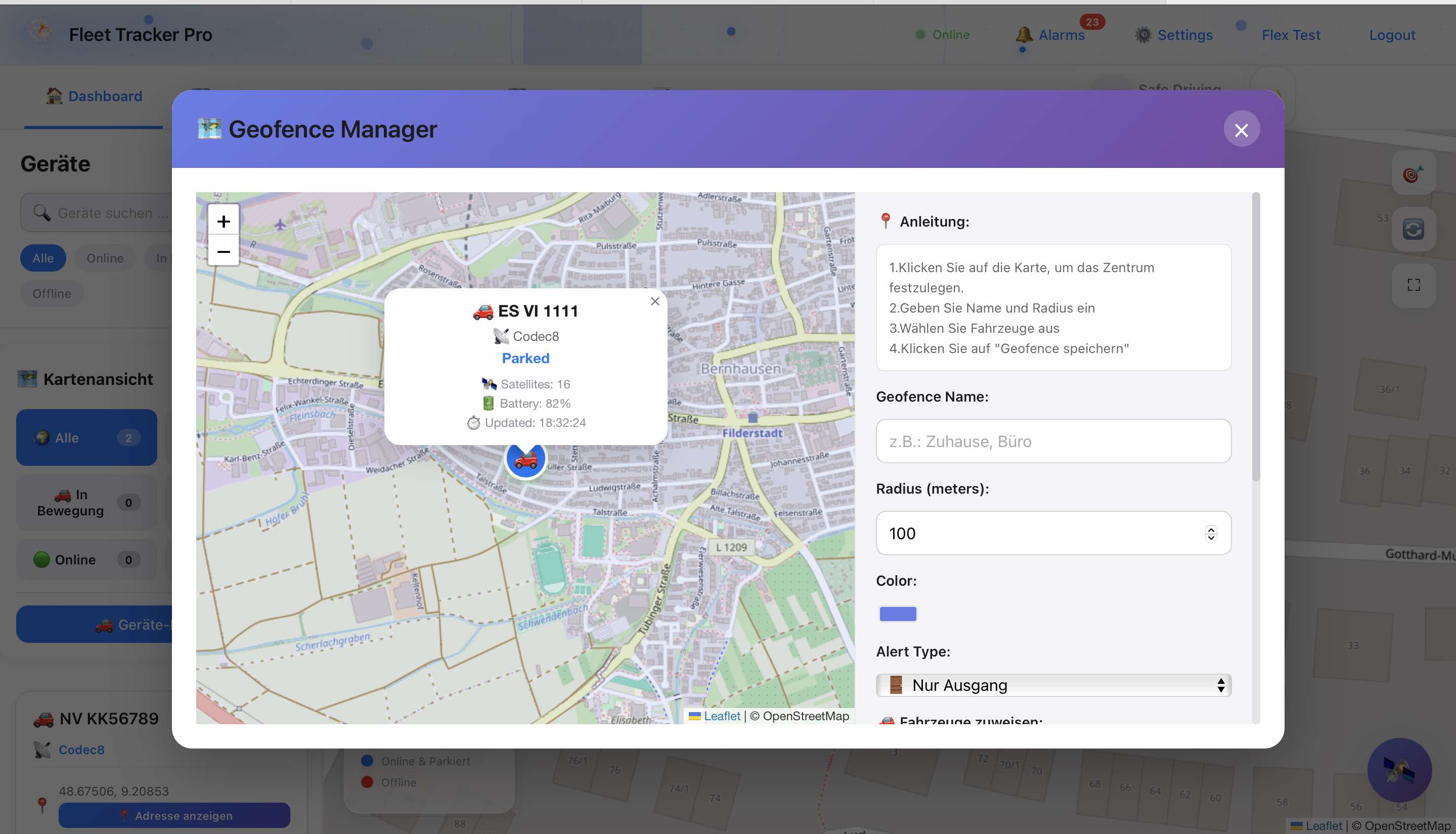Zoom in on the geofence map
The width and height of the screenshot is (1456, 834).
pos(224,221)
